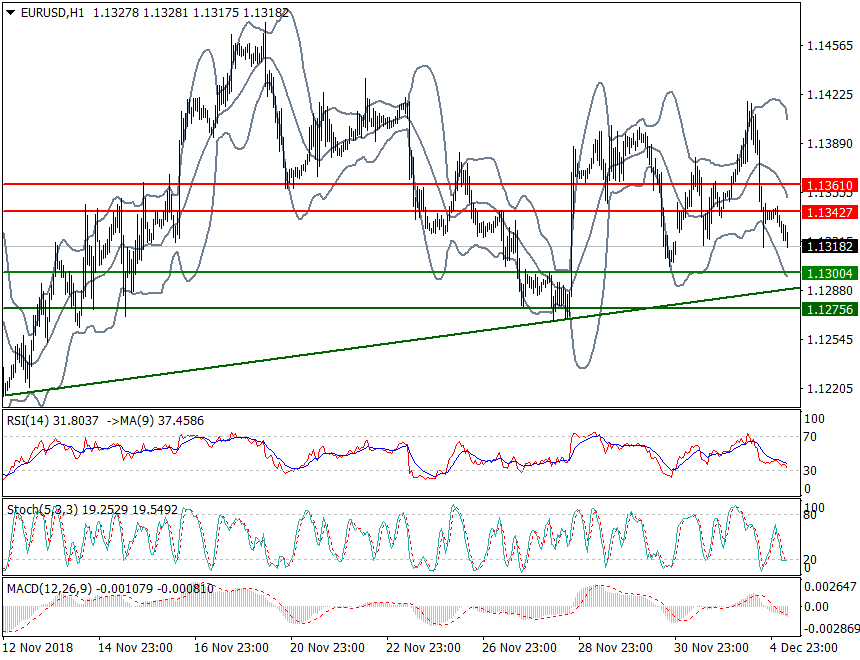
Task: Click the 4 Dec 23:00 time label
Action: click(x=804, y=647)
